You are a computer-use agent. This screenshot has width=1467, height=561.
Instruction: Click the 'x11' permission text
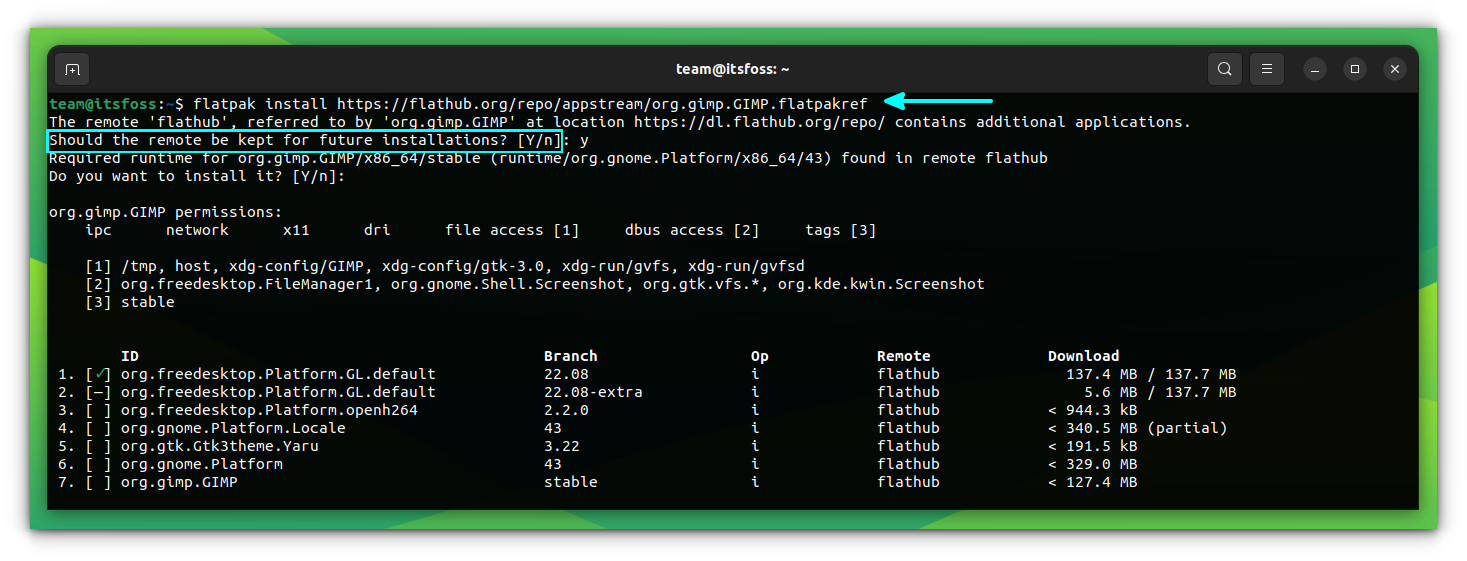point(296,230)
